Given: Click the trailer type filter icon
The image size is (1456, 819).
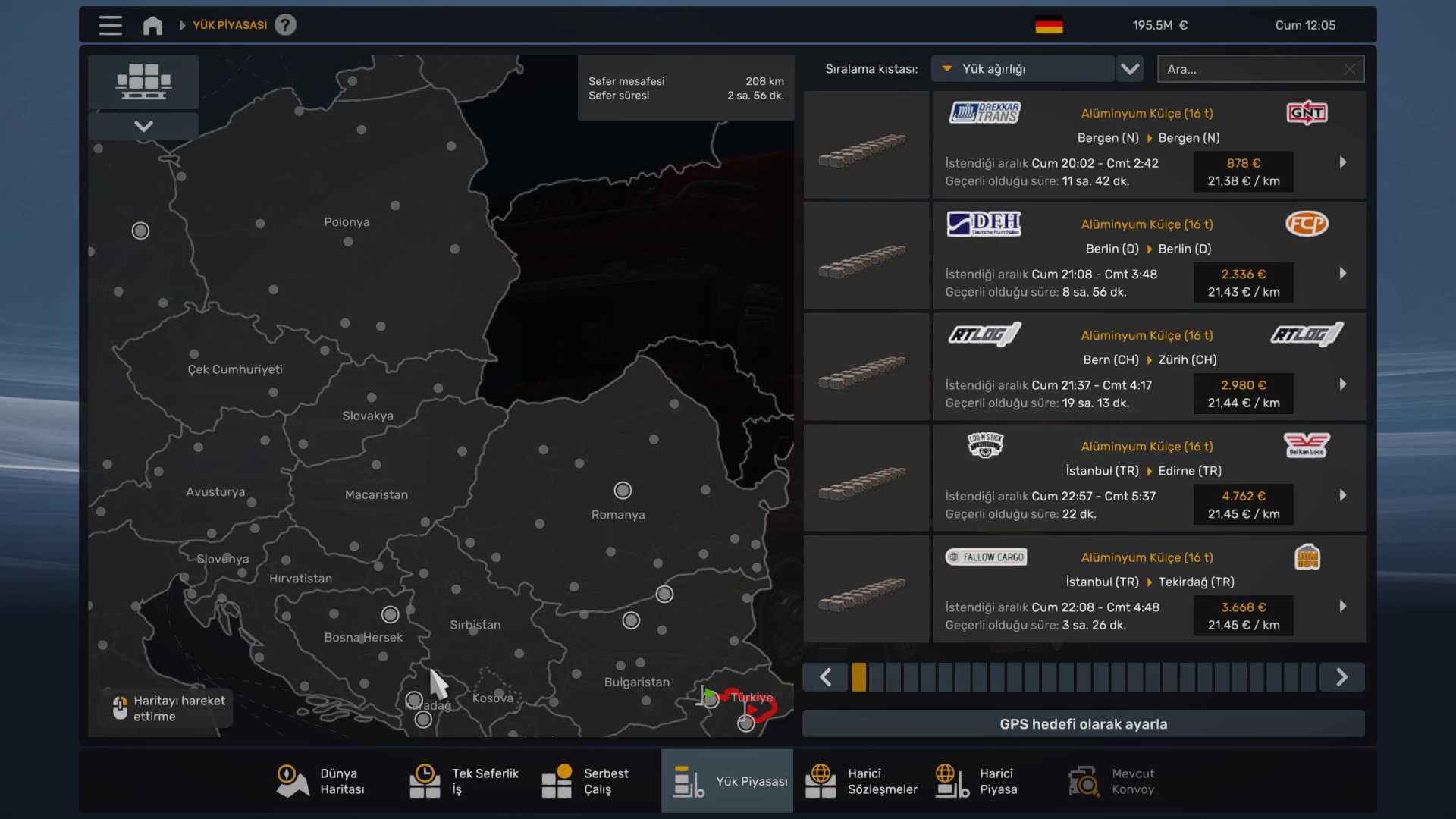Looking at the screenshot, I should [143, 81].
